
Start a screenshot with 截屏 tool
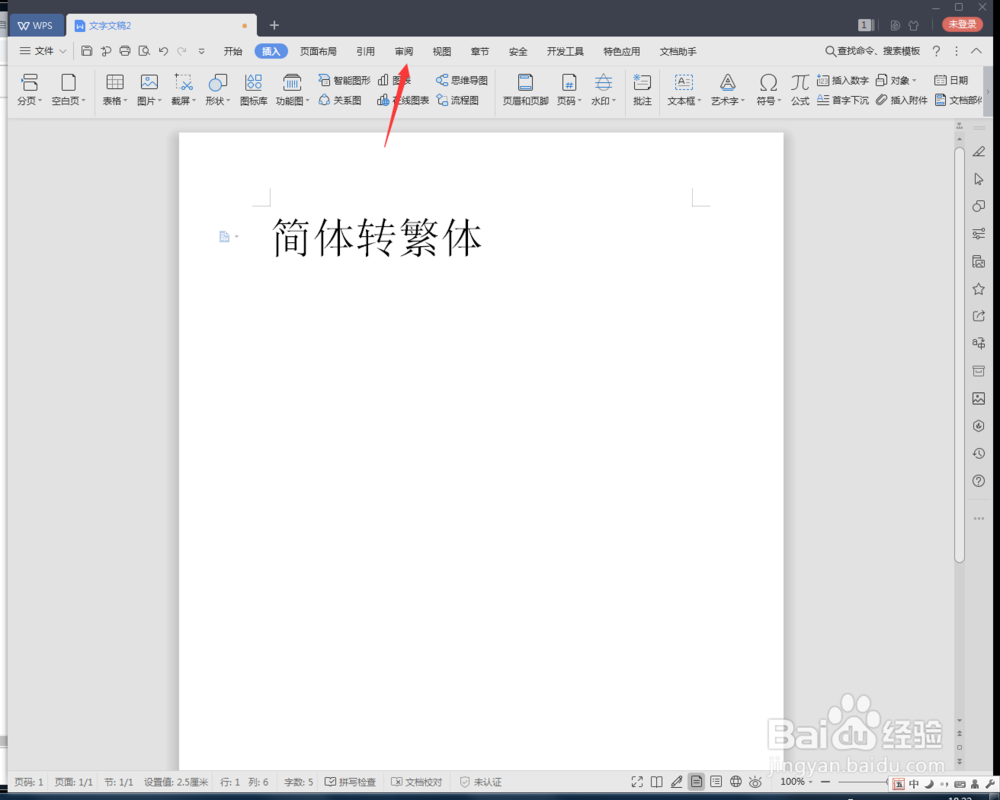[x=184, y=89]
